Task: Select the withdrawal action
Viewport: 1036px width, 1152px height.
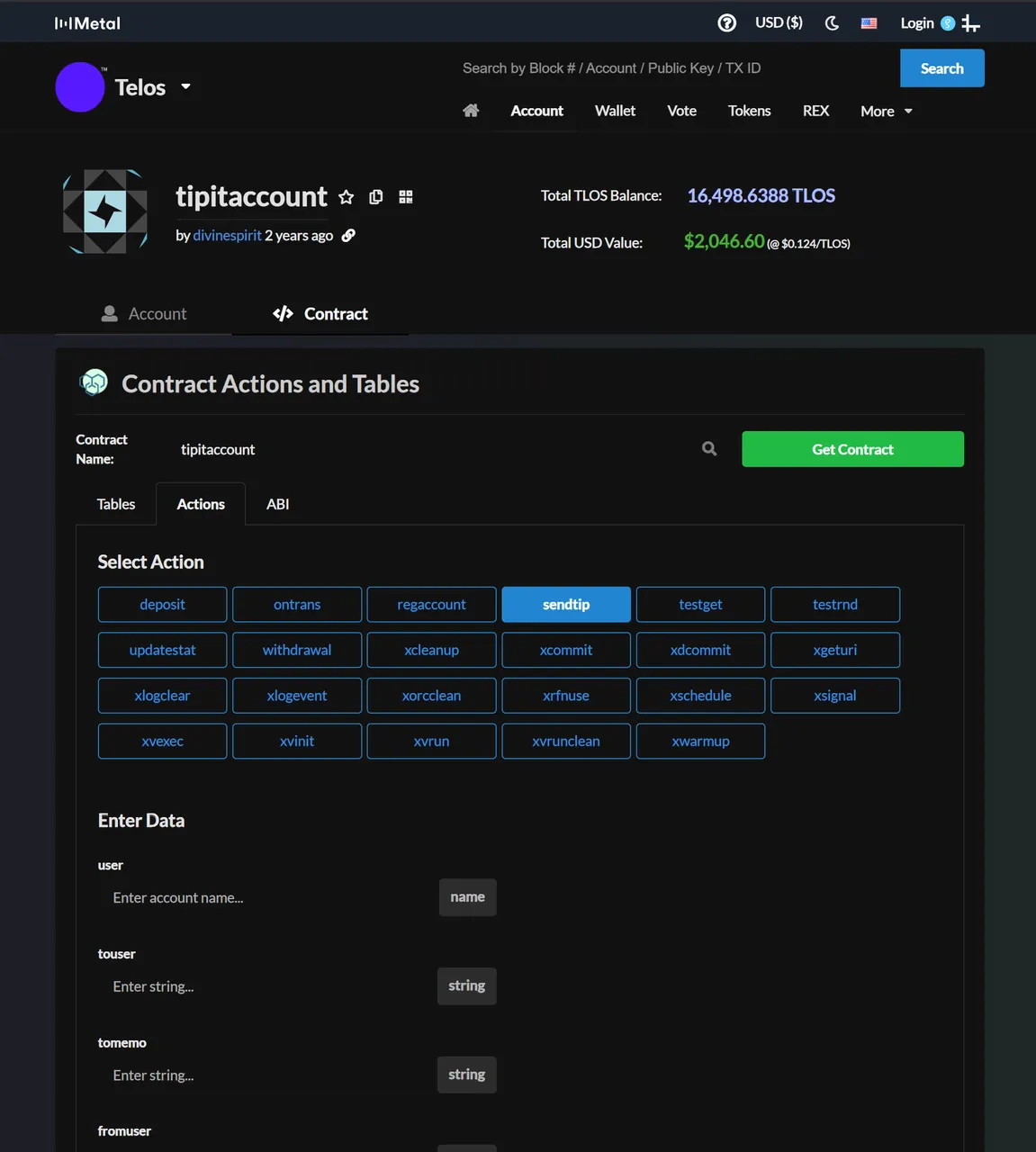Action: [x=297, y=650]
